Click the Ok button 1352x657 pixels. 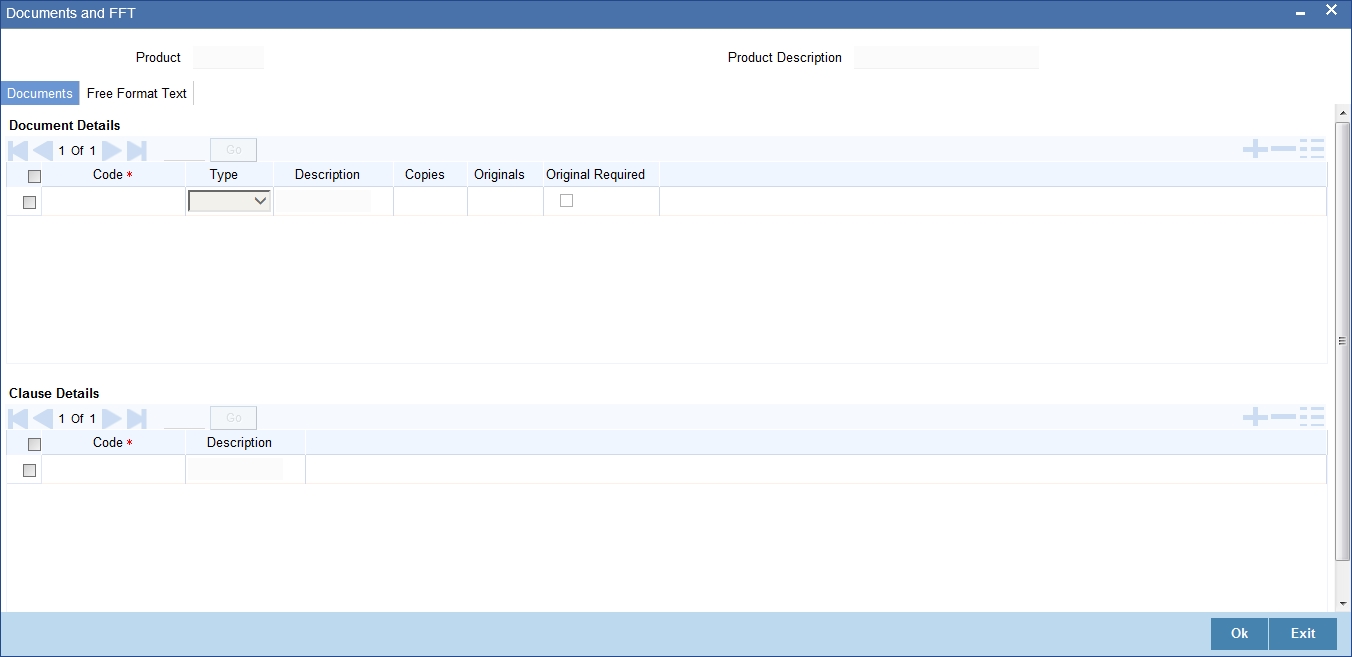tap(1239, 634)
